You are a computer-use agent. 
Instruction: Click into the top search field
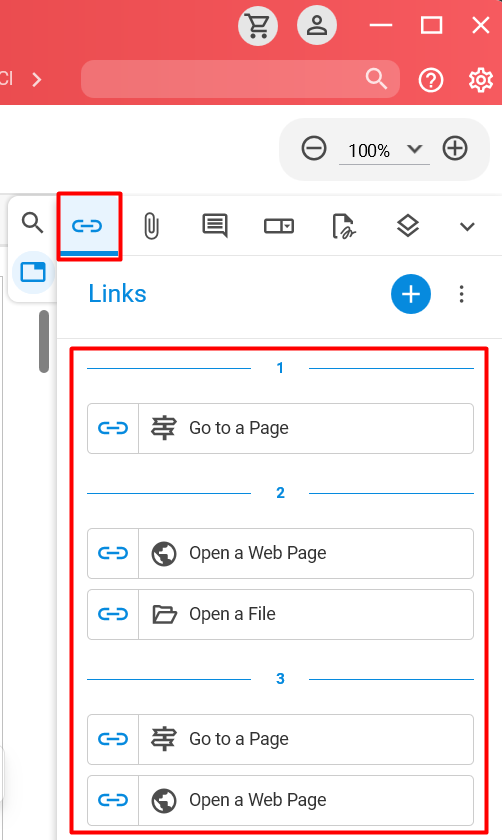(x=240, y=79)
